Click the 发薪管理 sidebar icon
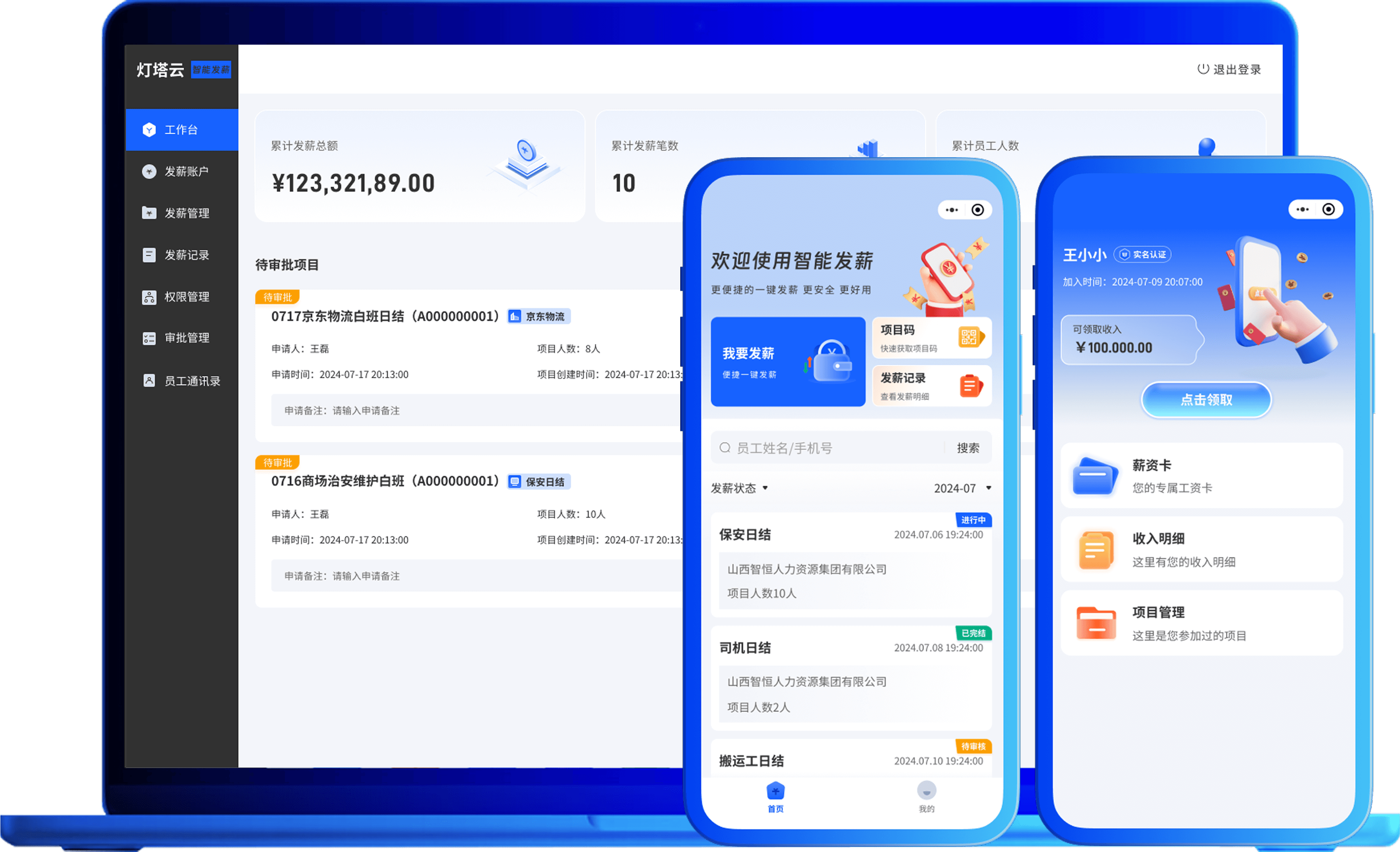This screenshot has width=1400, height=852. pyautogui.click(x=149, y=213)
